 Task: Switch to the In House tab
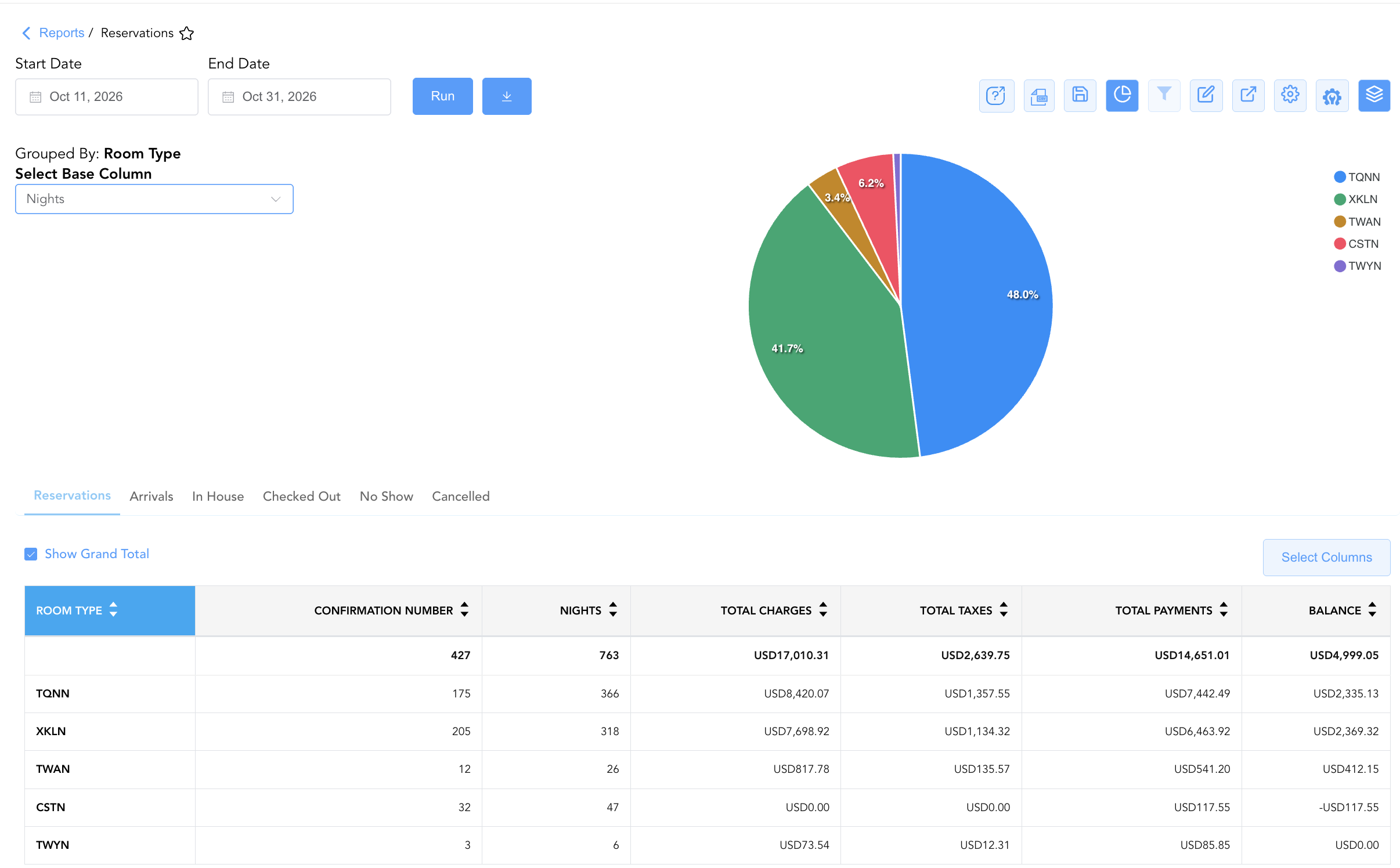pos(218,497)
